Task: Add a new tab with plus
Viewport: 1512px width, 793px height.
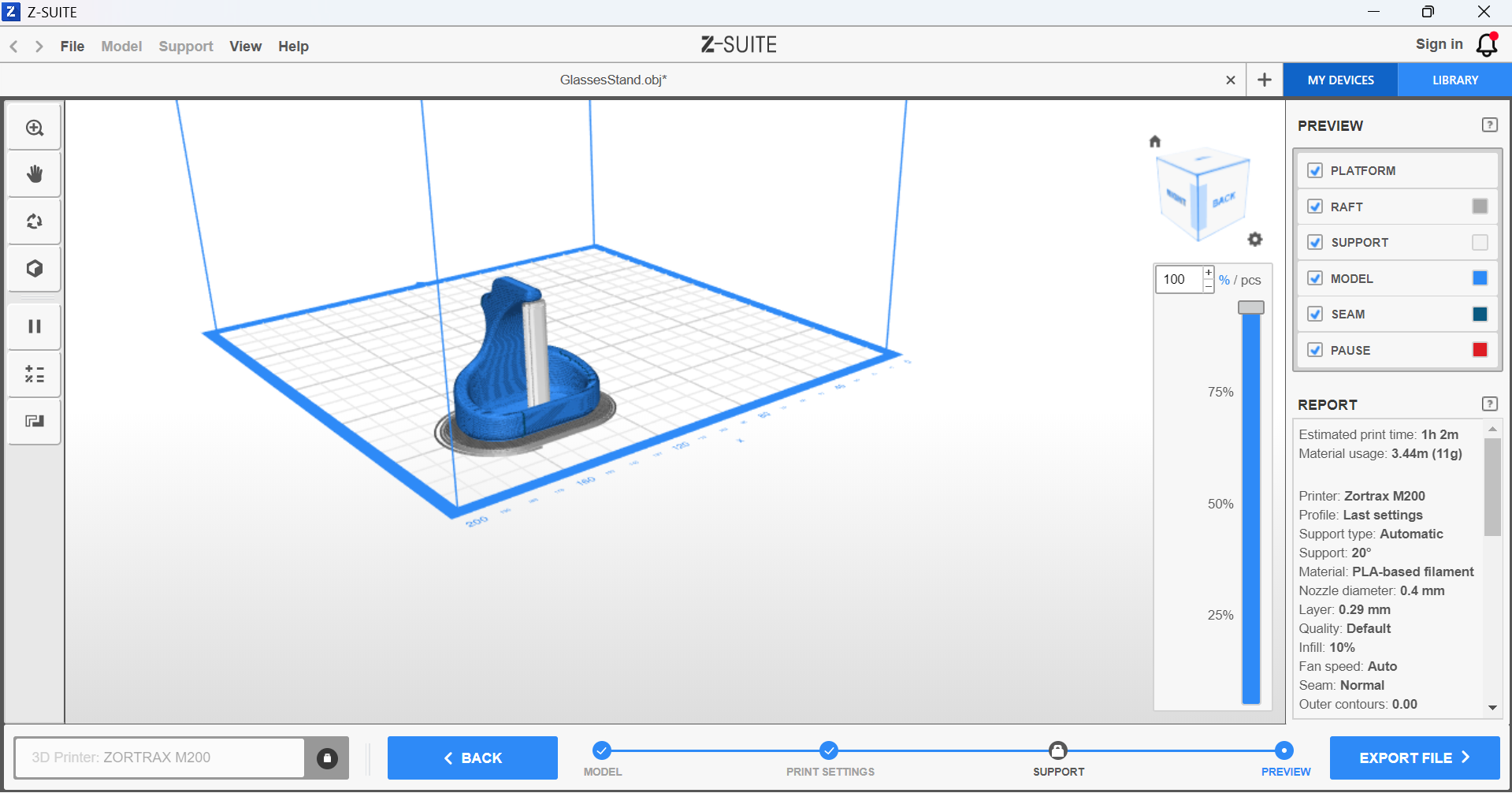Action: pyautogui.click(x=1265, y=80)
